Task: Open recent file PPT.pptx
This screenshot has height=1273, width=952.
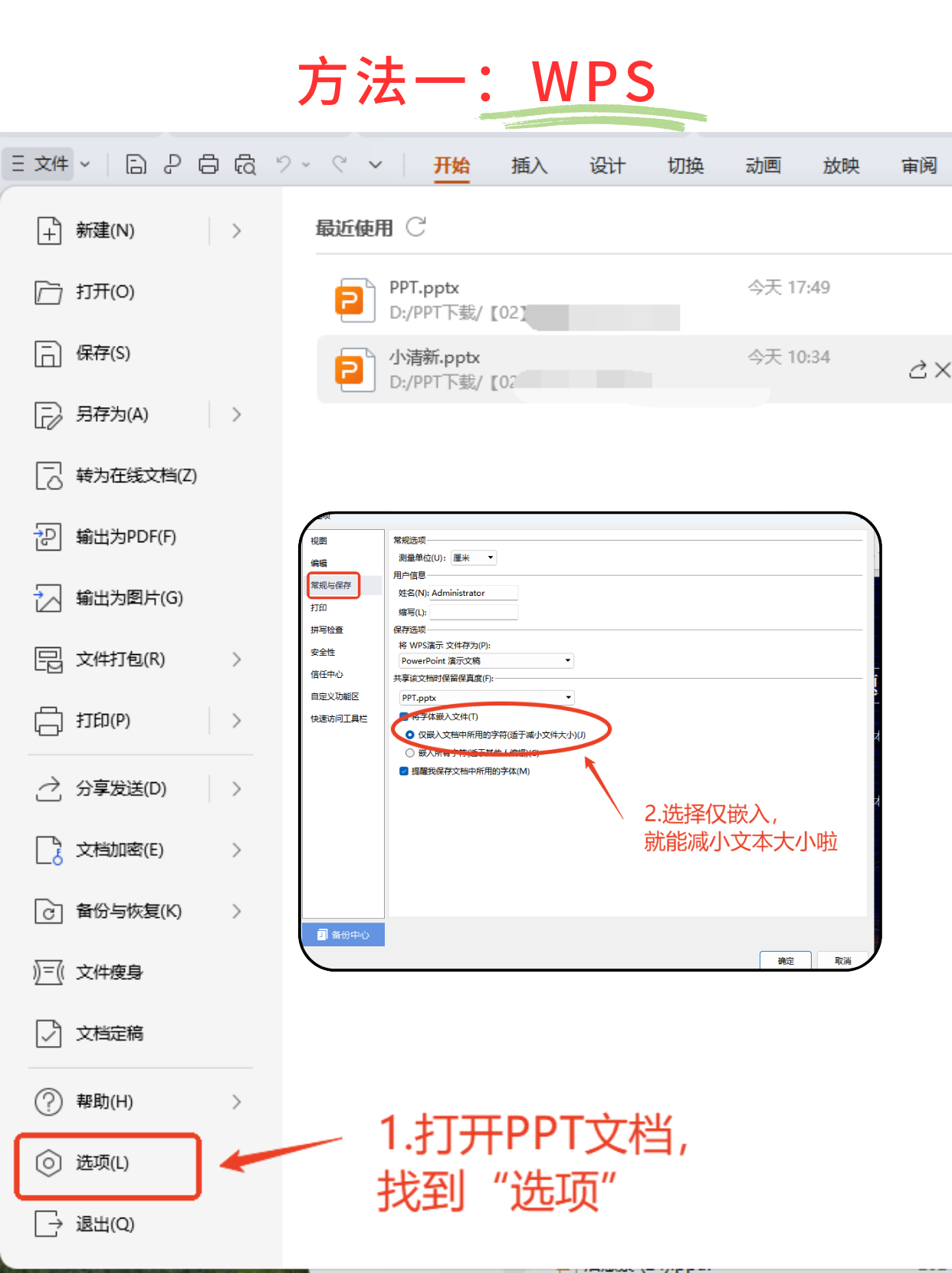Action: 635,300
